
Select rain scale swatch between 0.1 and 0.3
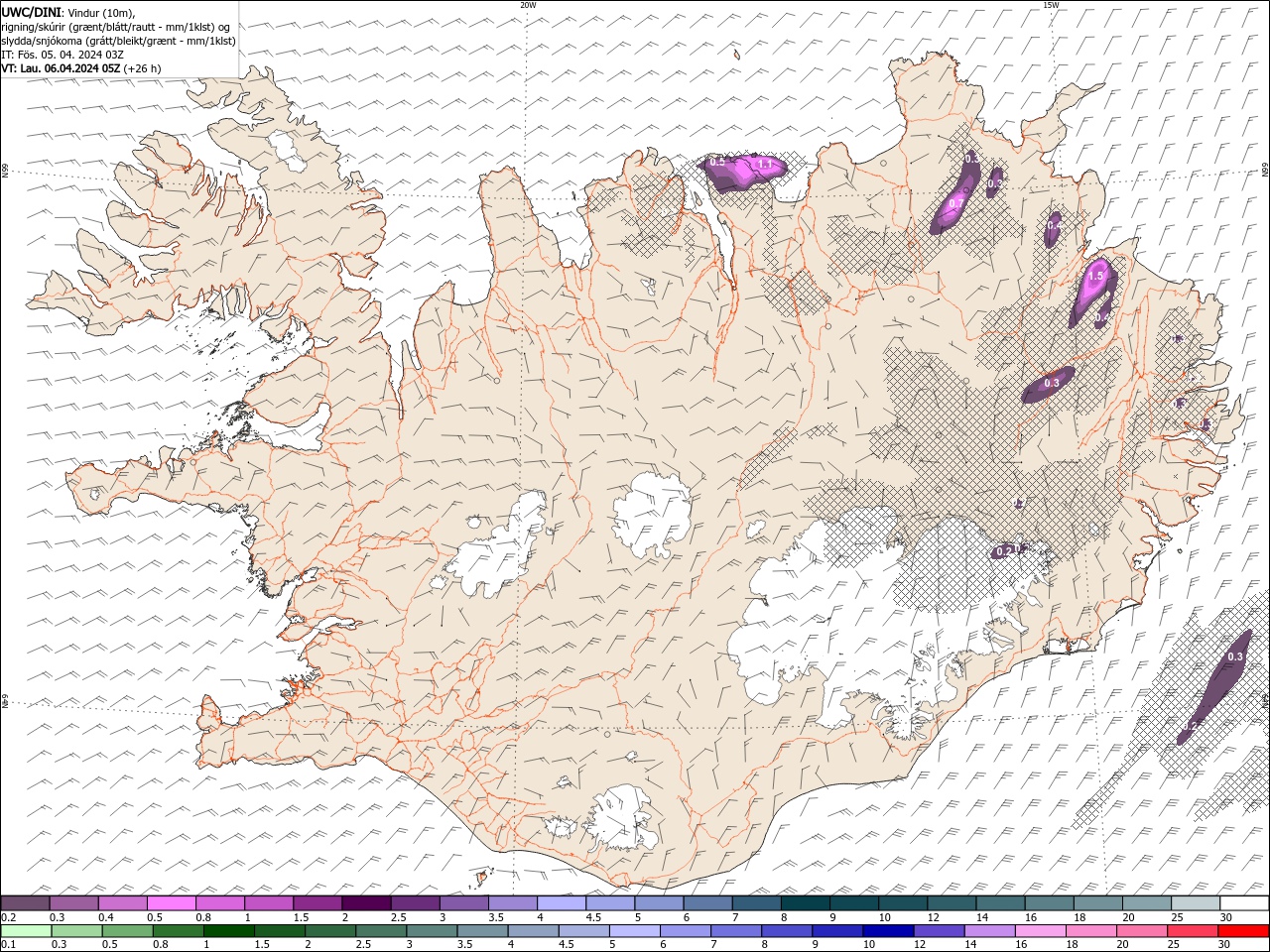click(26, 931)
